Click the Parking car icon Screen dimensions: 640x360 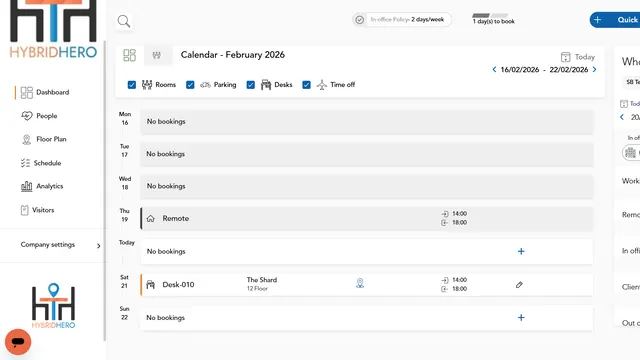[x=205, y=85]
